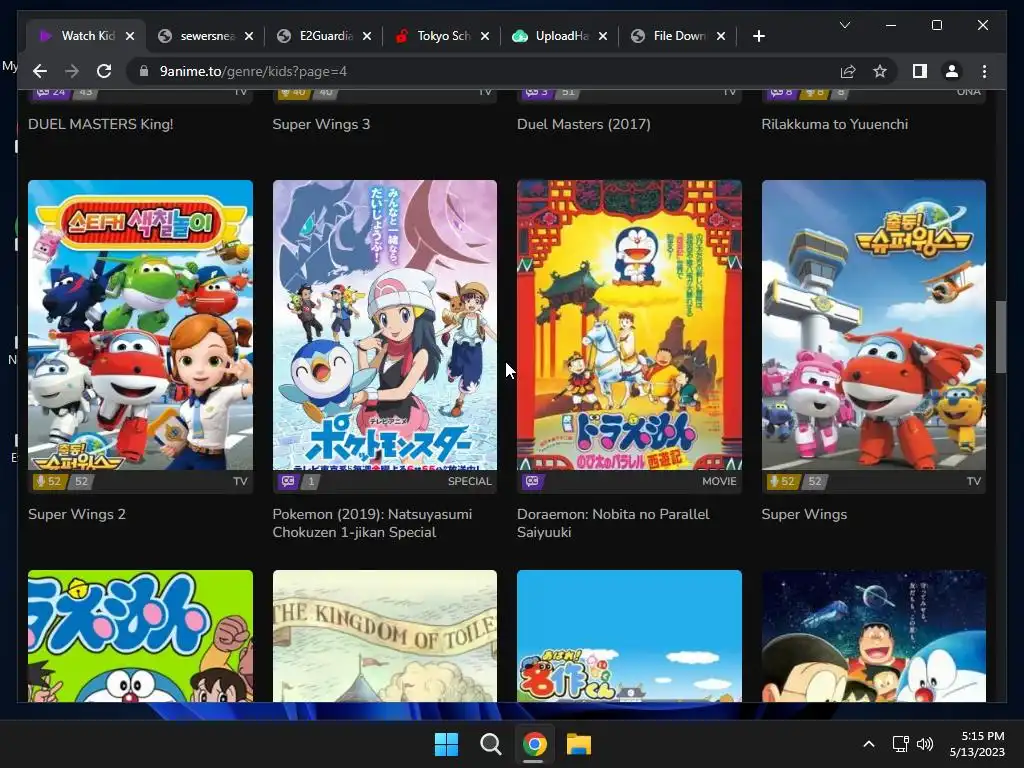Open the Pokemon (2019) Natsuyasumi special title
The height and width of the screenshot is (768, 1024).
click(372, 523)
